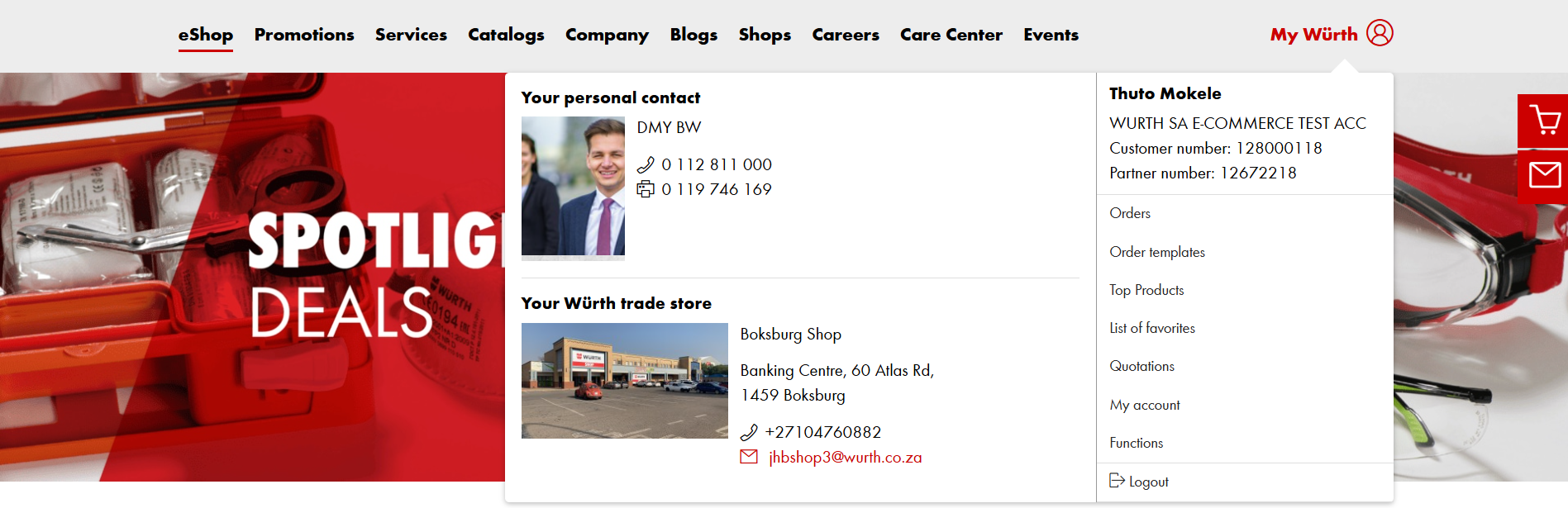
Task: Click the logout arrow icon
Action: 1117,481
